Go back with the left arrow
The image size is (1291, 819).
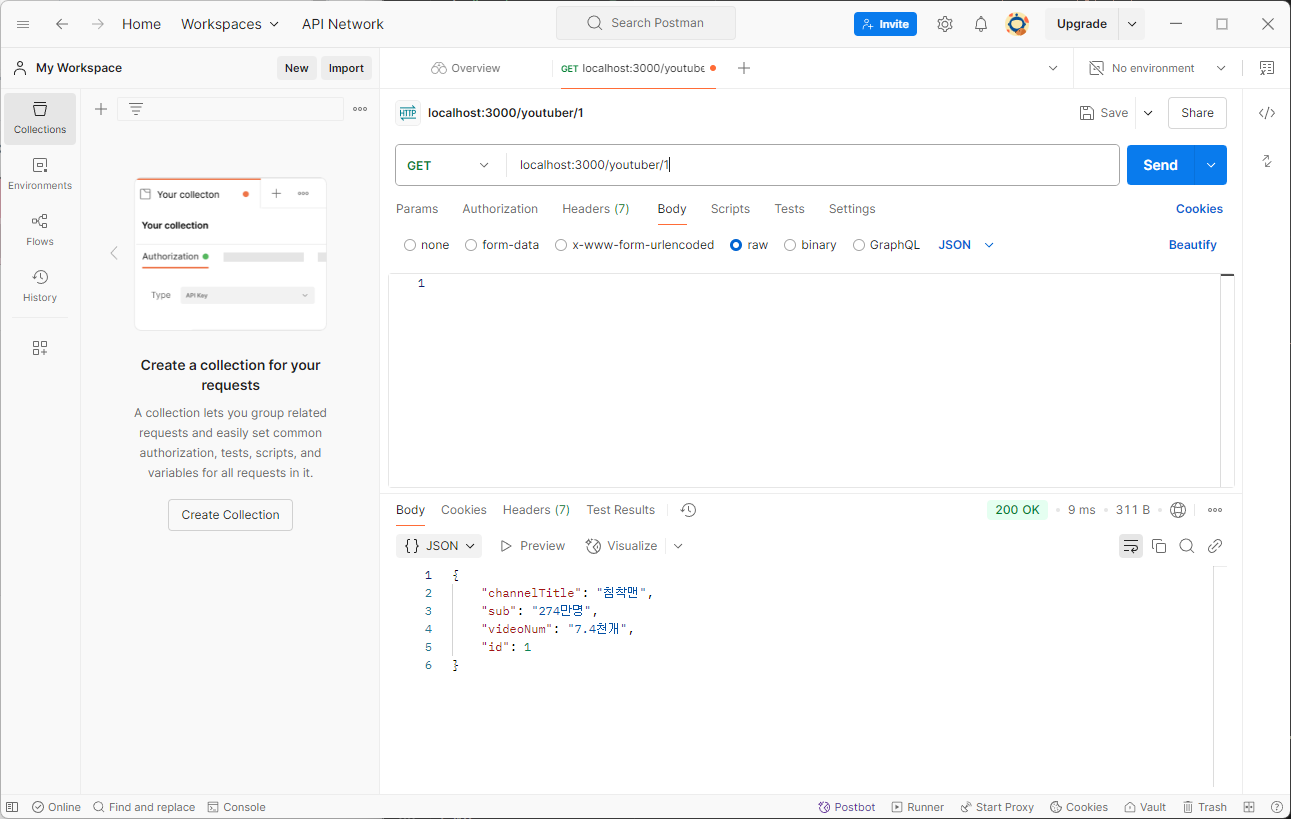click(62, 24)
